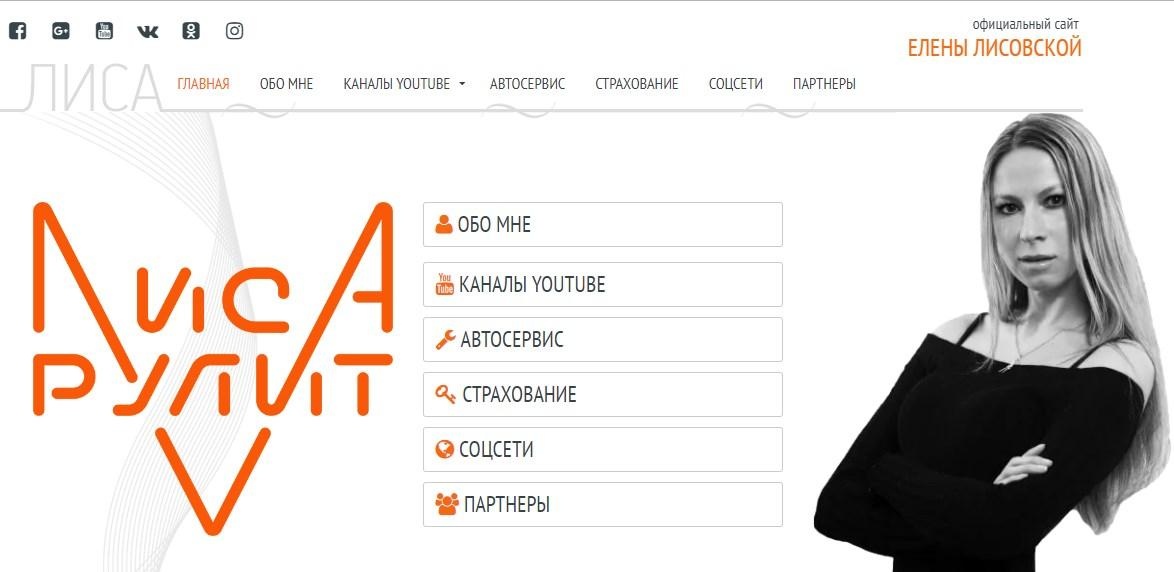
Task: Go to АВТОСЕРВИС in the top menu
Action: [527, 84]
